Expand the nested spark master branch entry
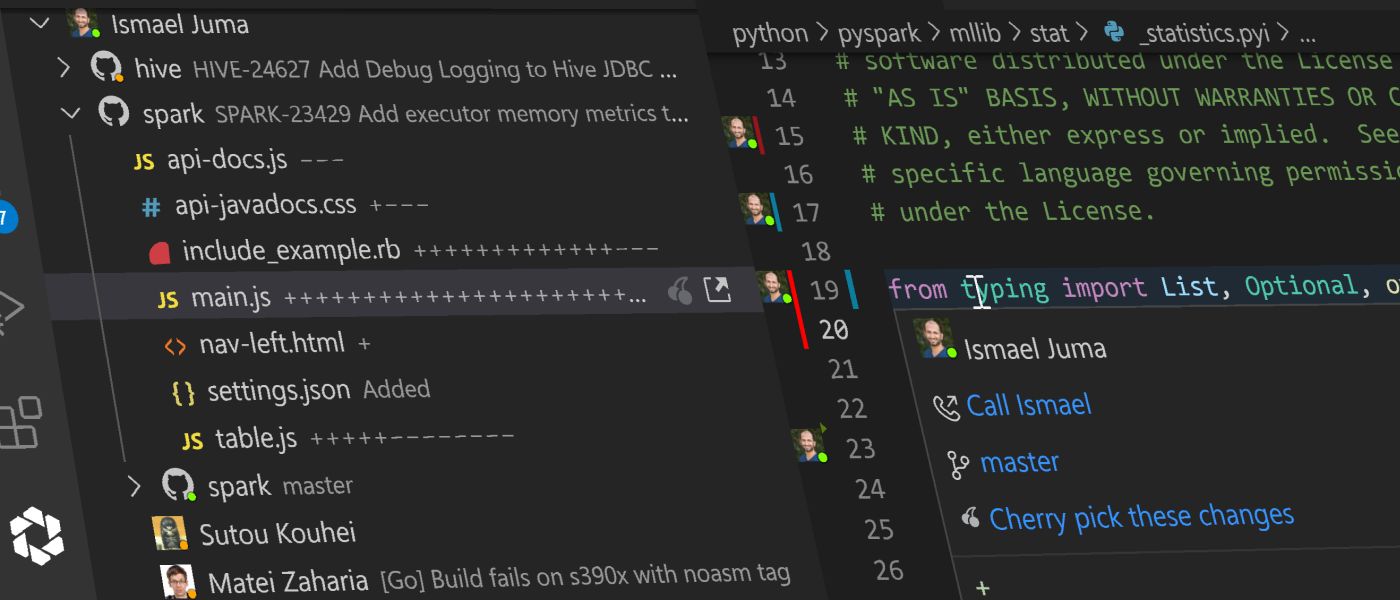The image size is (1400, 600). (134, 486)
